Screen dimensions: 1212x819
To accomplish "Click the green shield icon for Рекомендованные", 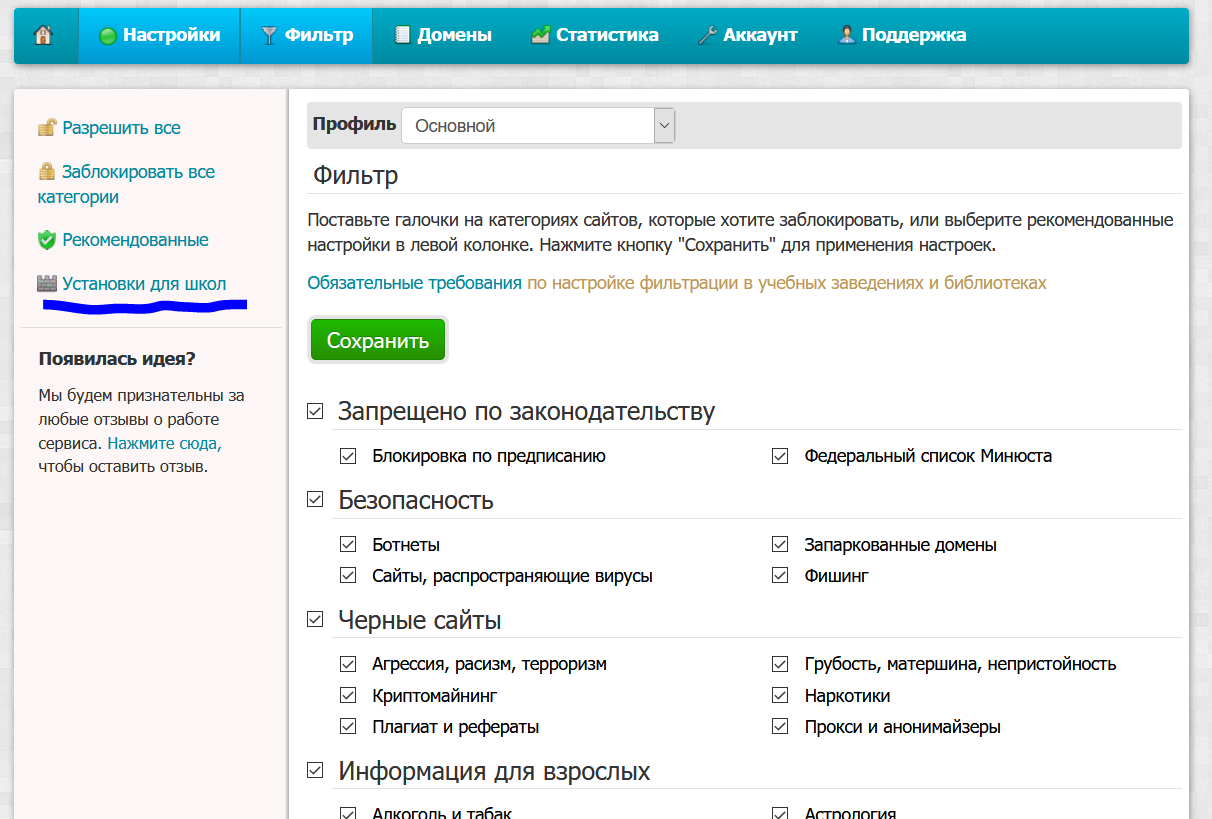I will tap(47, 240).
